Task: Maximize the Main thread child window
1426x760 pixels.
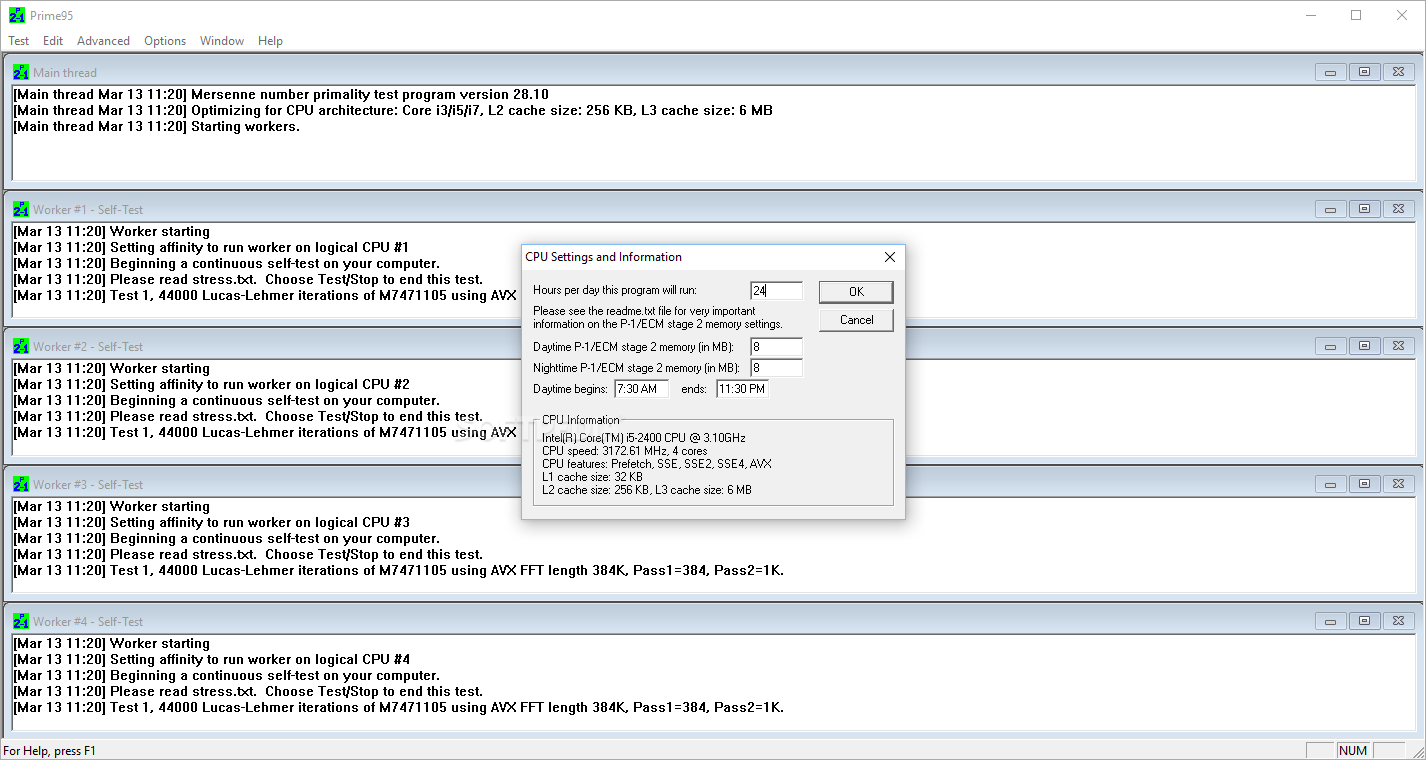Action: click(x=1364, y=72)
